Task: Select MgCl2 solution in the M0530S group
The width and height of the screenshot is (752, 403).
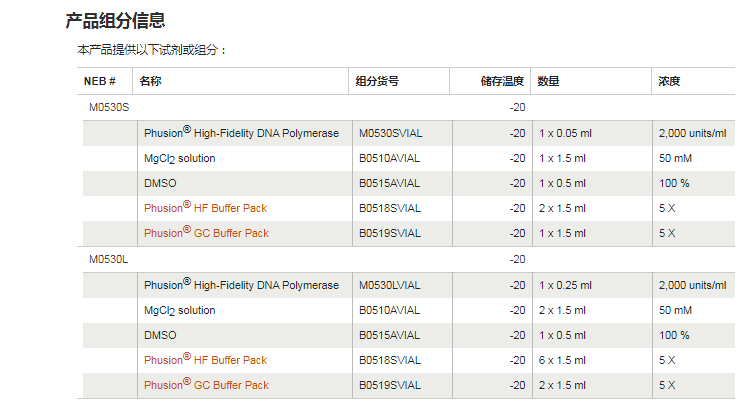Action: point(179,159)
